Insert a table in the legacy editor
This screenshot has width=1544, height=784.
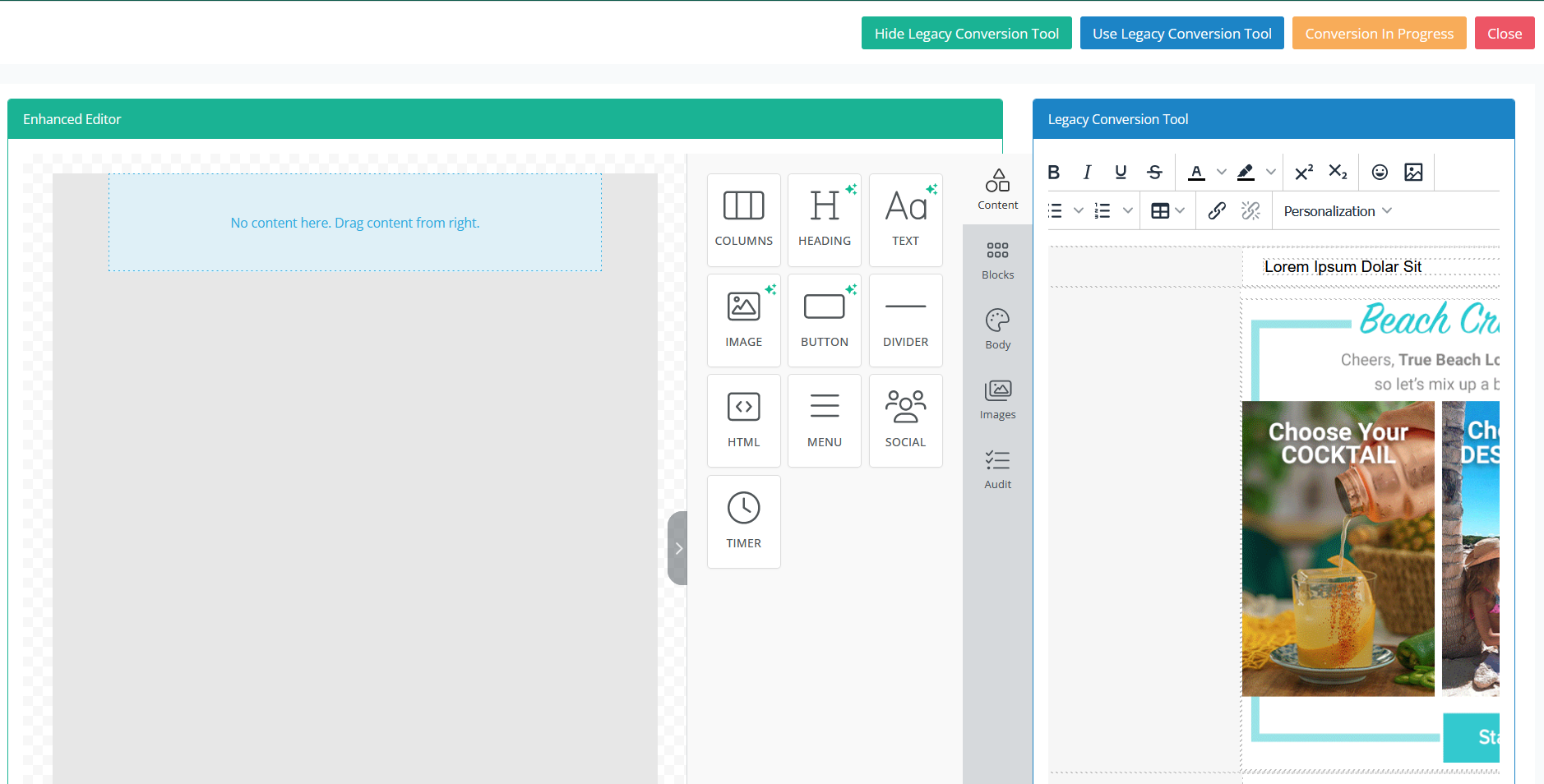tap(1161, 210)
